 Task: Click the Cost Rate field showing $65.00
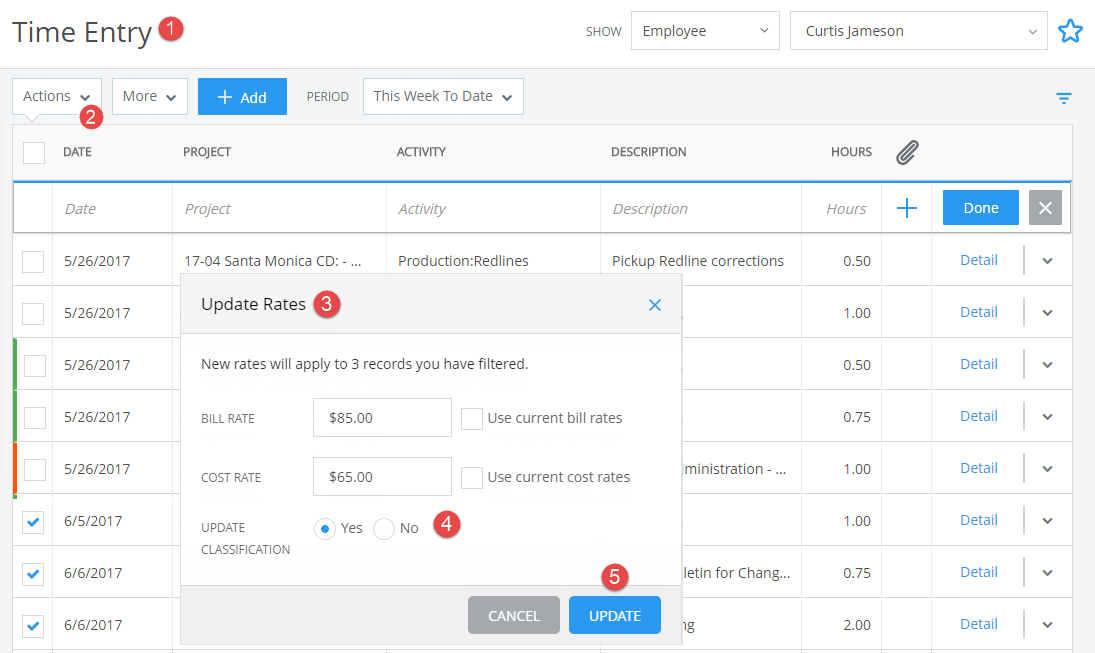pos(382,477)
